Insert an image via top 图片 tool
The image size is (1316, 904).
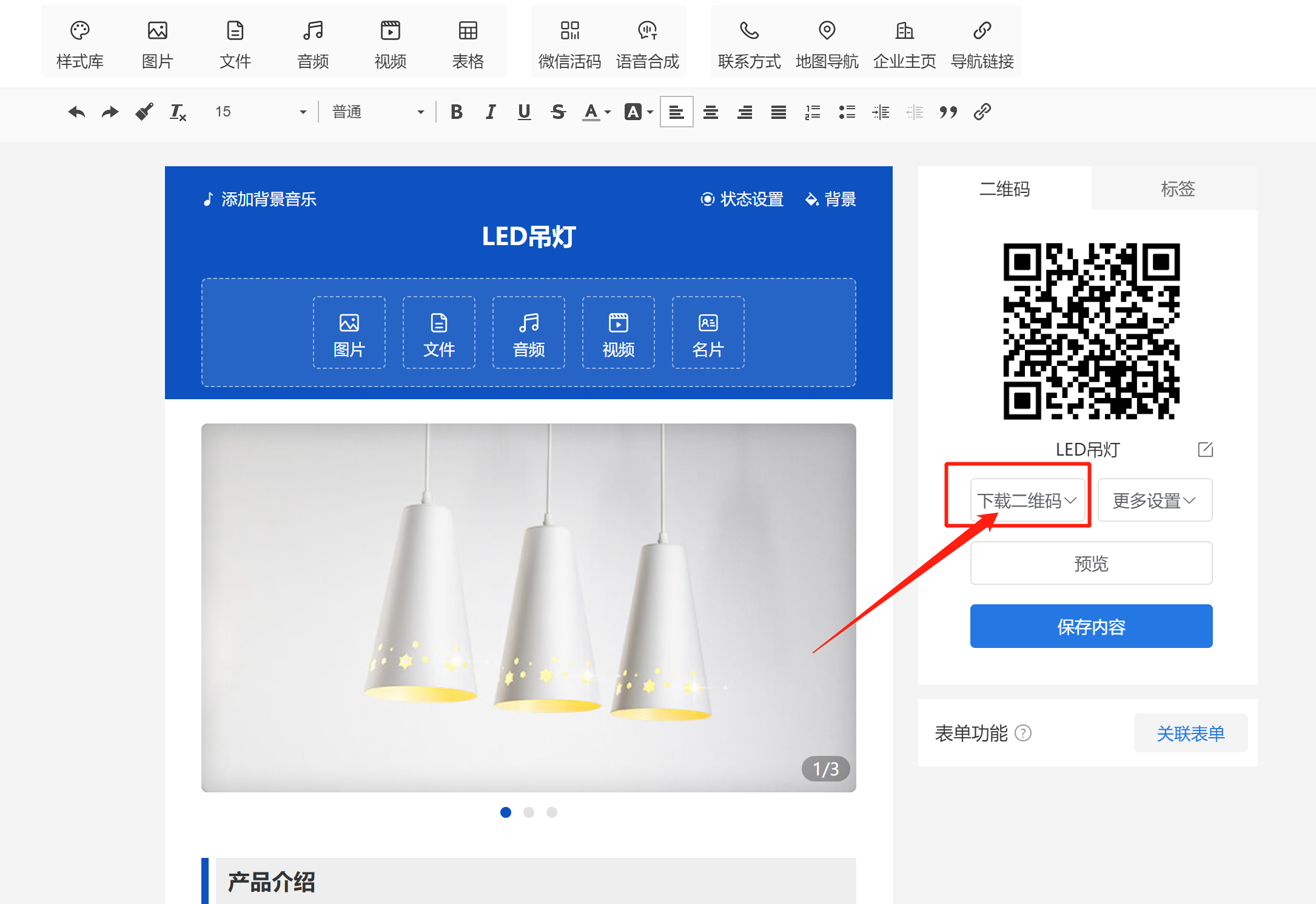[x=158, y=44]
